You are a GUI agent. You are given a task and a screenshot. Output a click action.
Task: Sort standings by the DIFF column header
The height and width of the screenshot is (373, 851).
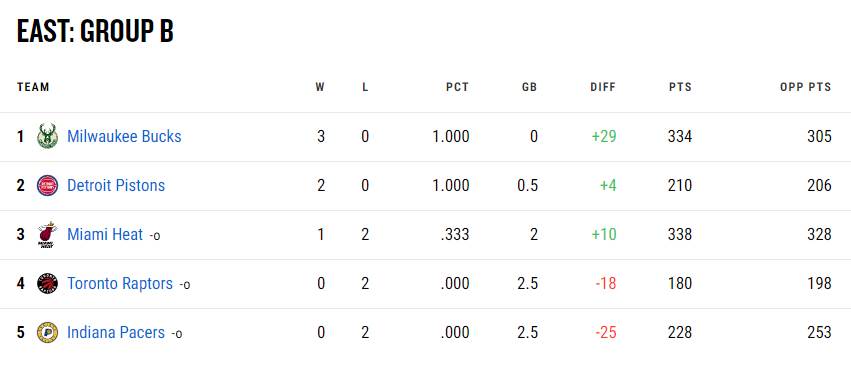[603, 87]
